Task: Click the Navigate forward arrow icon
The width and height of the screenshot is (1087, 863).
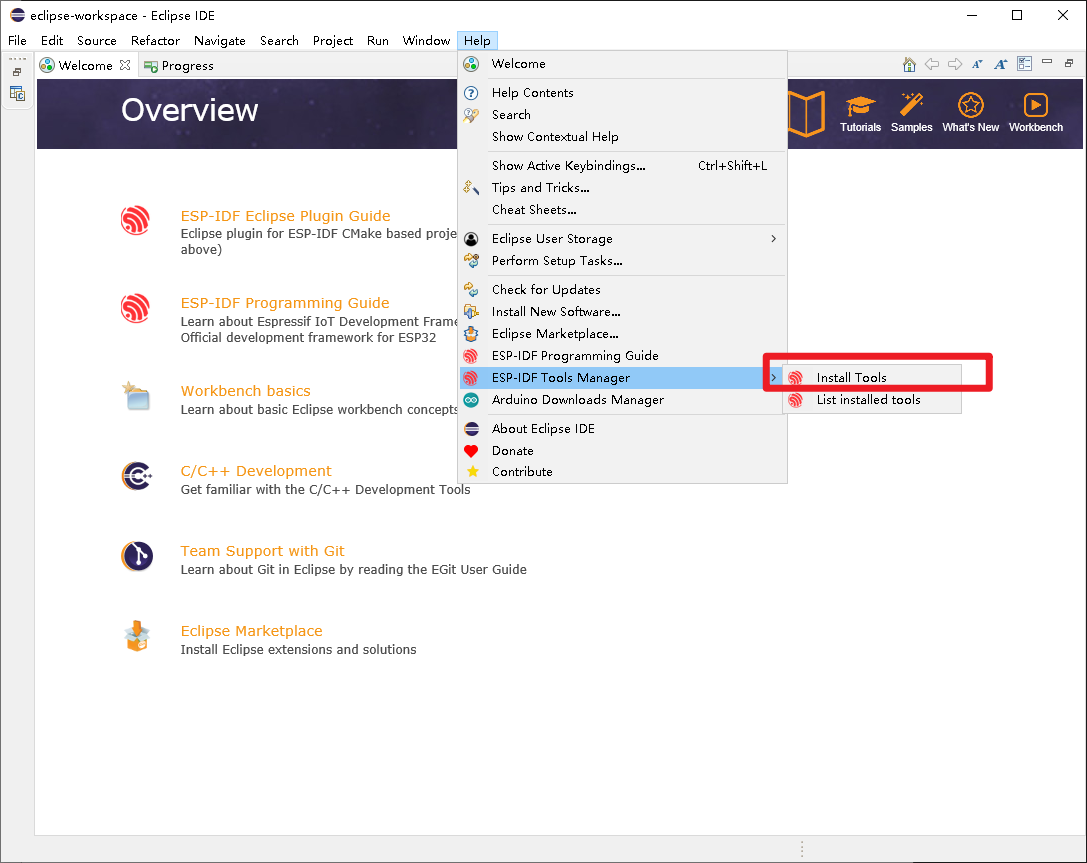Action: (954, 64)
